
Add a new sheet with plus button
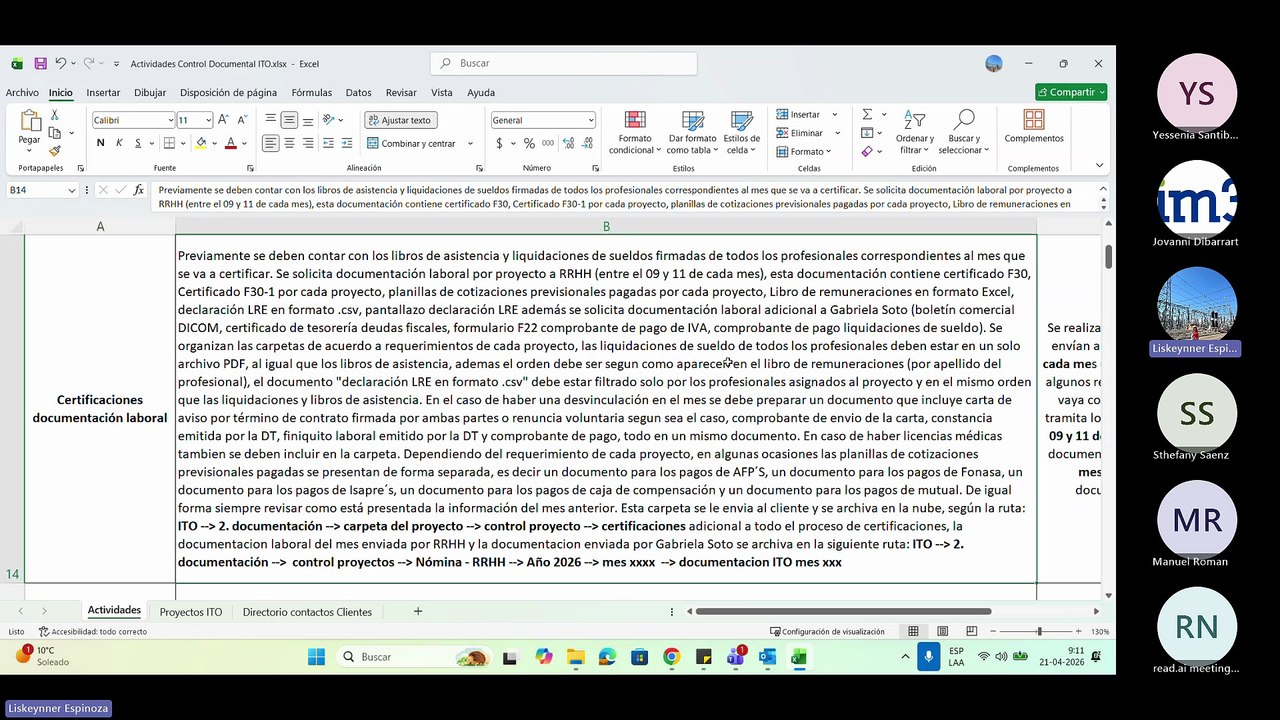(x=418, y=611)
